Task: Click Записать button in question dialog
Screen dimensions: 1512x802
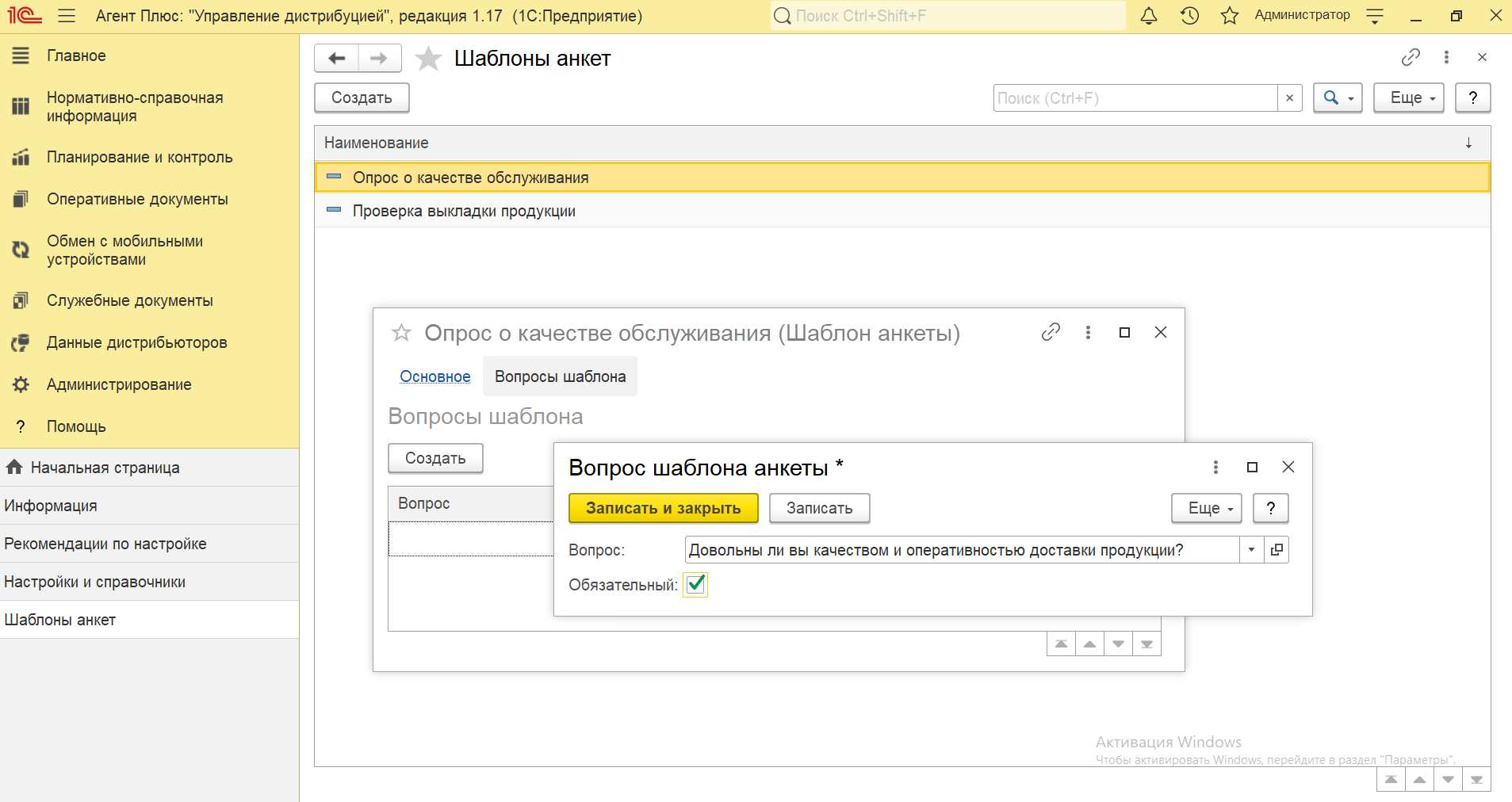Action: point(819,508)
